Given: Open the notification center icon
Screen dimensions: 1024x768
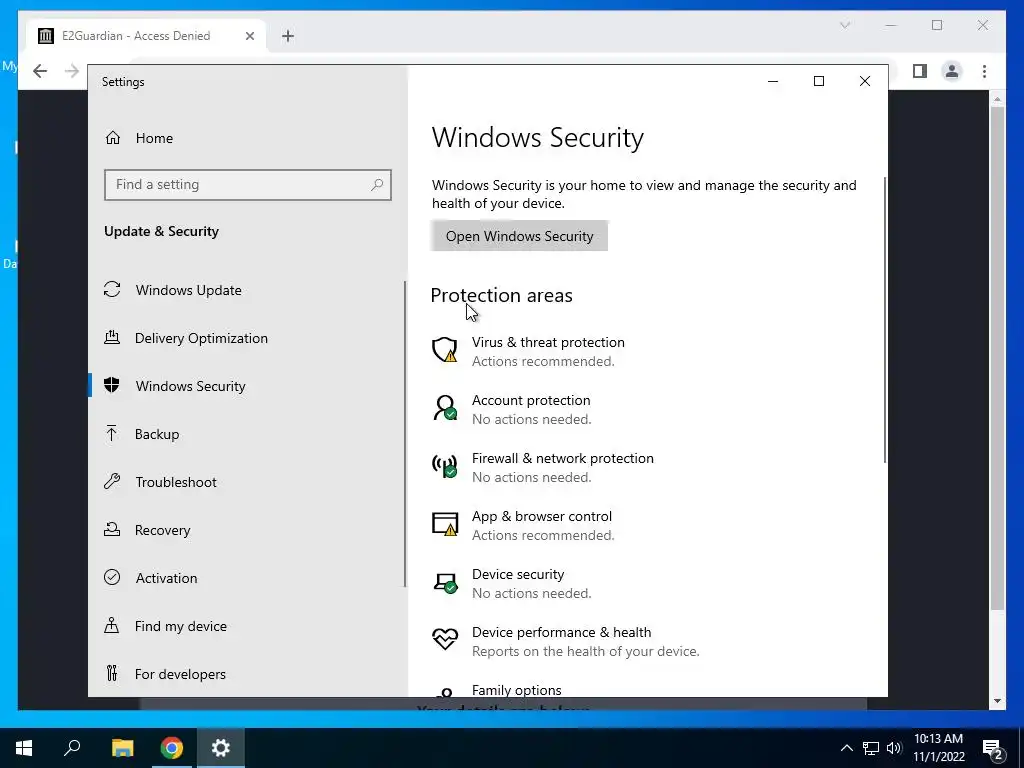Looking at the screenshot, I should click(992, 749).
